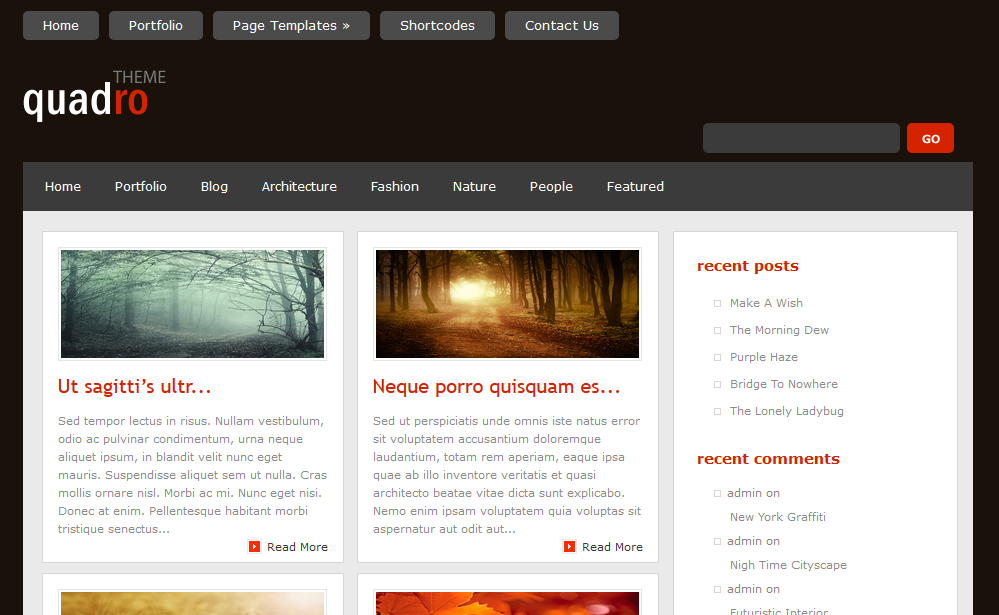Image resolution: width=999 pixels, height=615 pixels.
Task: Open the misty green forest thumbnail
Action: tap(192, 304)
